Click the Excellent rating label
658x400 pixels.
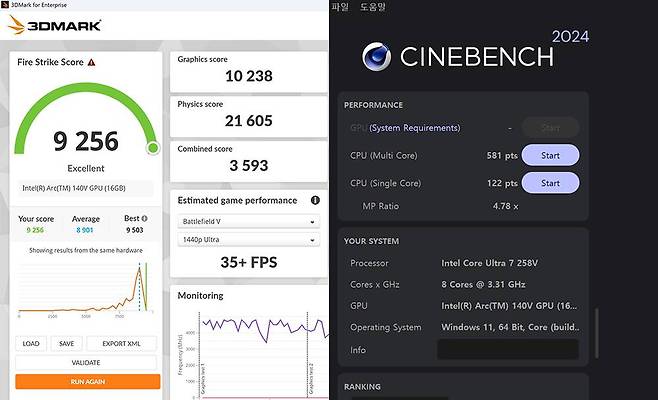(x=86, y=168)
